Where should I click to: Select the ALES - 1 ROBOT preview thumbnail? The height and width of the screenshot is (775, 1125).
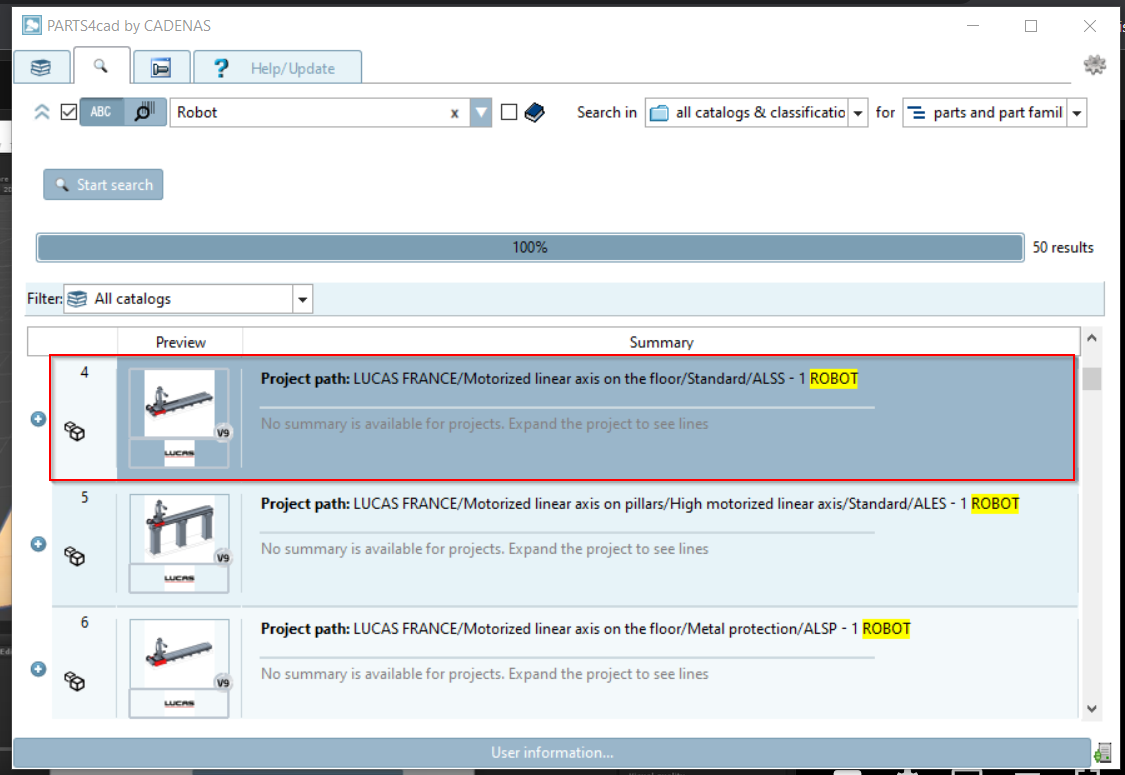pyautogui.click(x=179, y=529)
